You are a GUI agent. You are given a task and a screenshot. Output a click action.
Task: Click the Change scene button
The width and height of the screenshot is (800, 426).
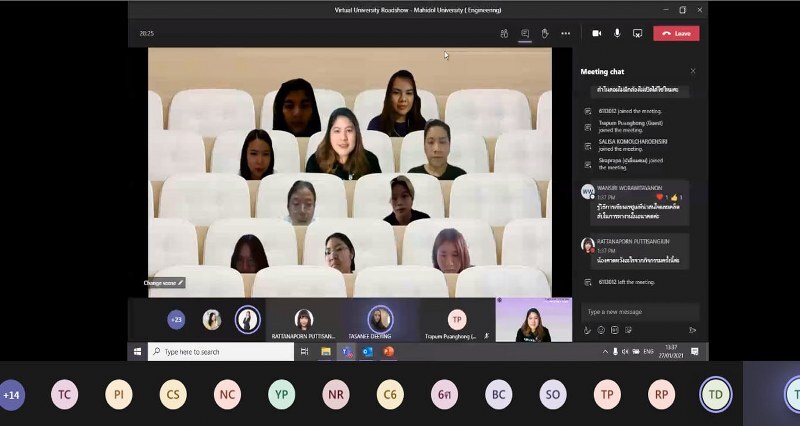pos(164,283)
